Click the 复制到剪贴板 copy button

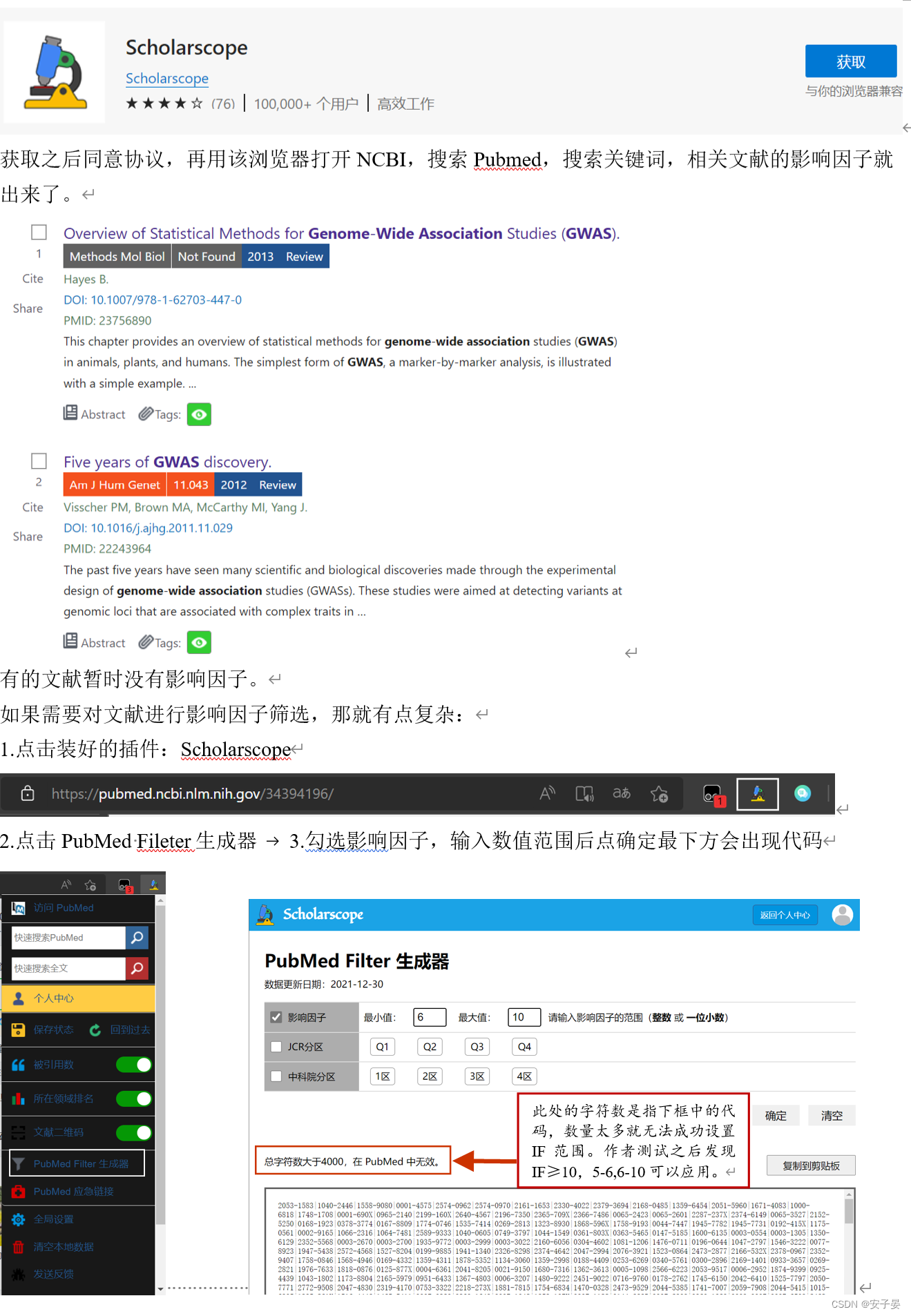tap(811, 1165)
